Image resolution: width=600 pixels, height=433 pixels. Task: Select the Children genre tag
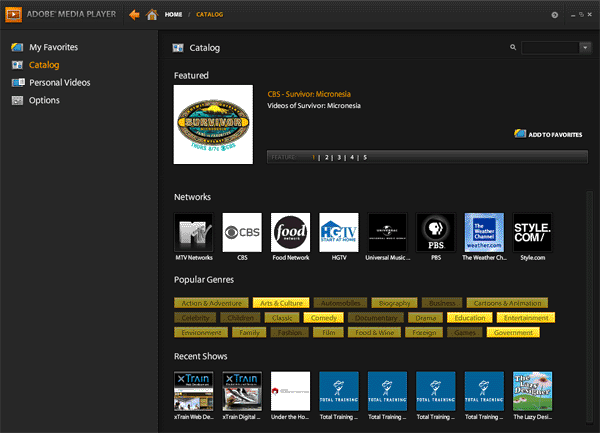point(240,317)
